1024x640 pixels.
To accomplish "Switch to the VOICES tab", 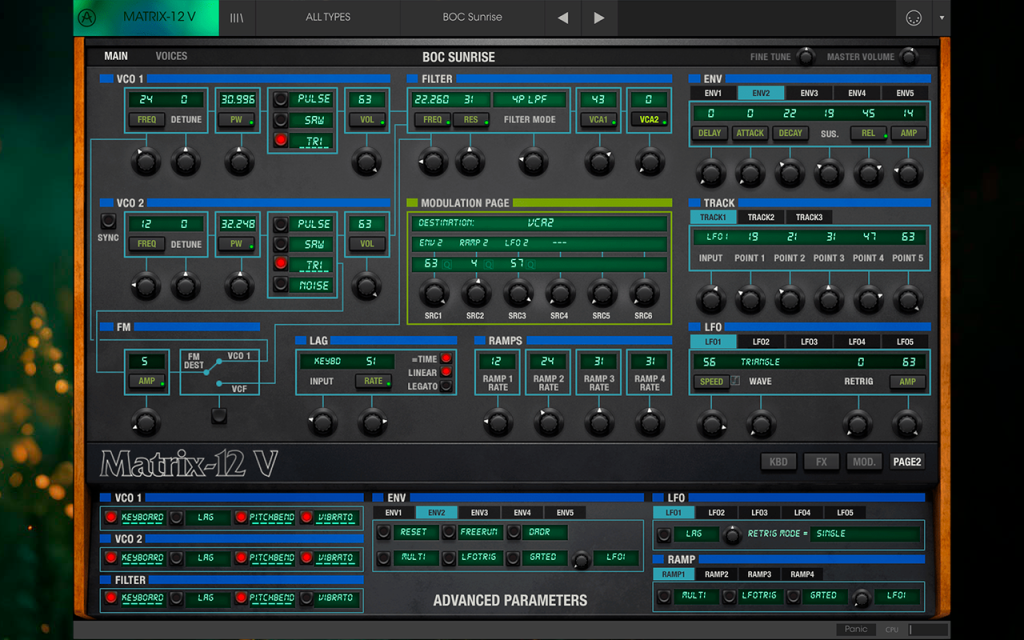I will point(171,56).
